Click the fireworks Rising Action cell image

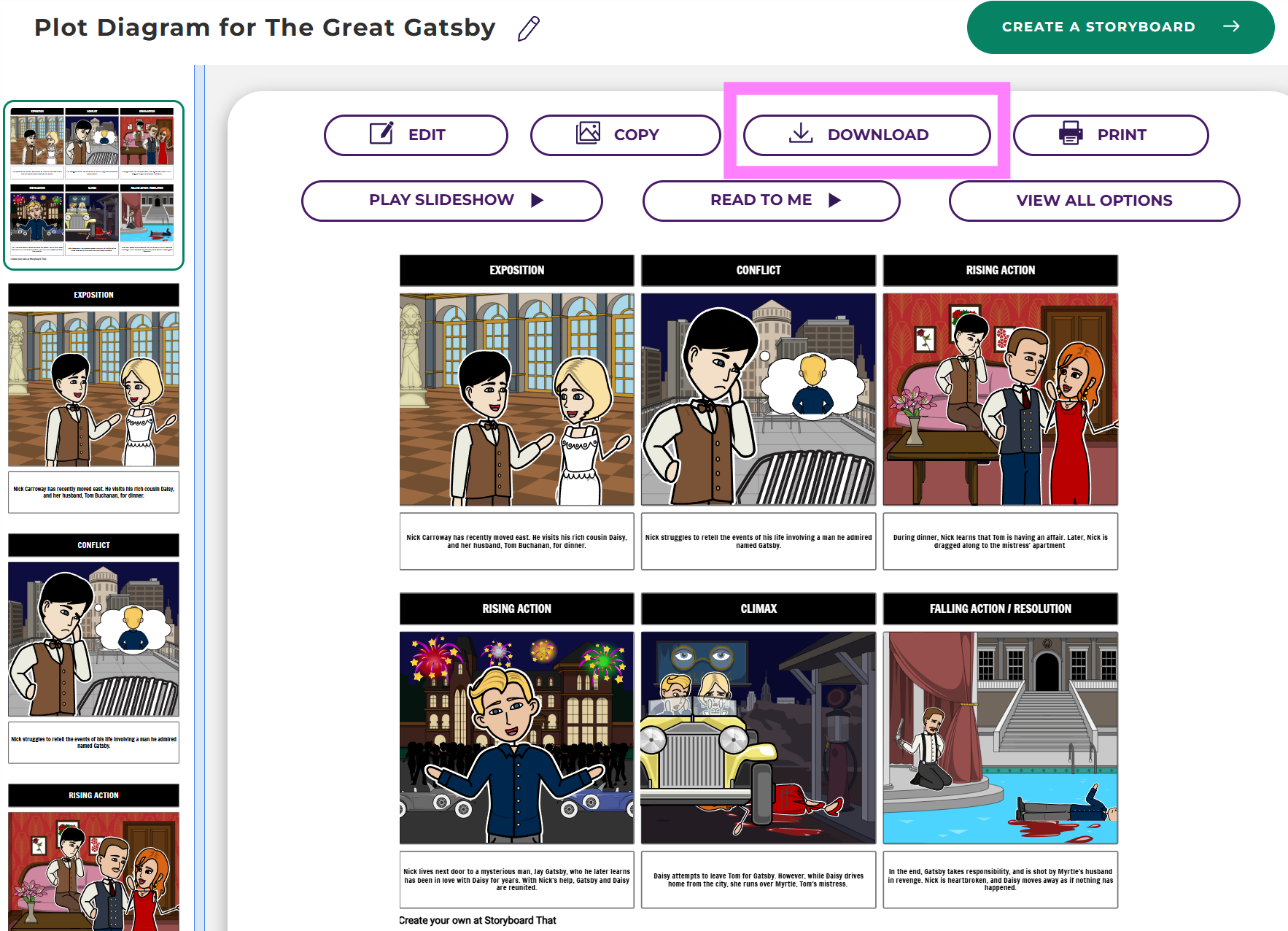pyautogui.click(x=516, y=738)
